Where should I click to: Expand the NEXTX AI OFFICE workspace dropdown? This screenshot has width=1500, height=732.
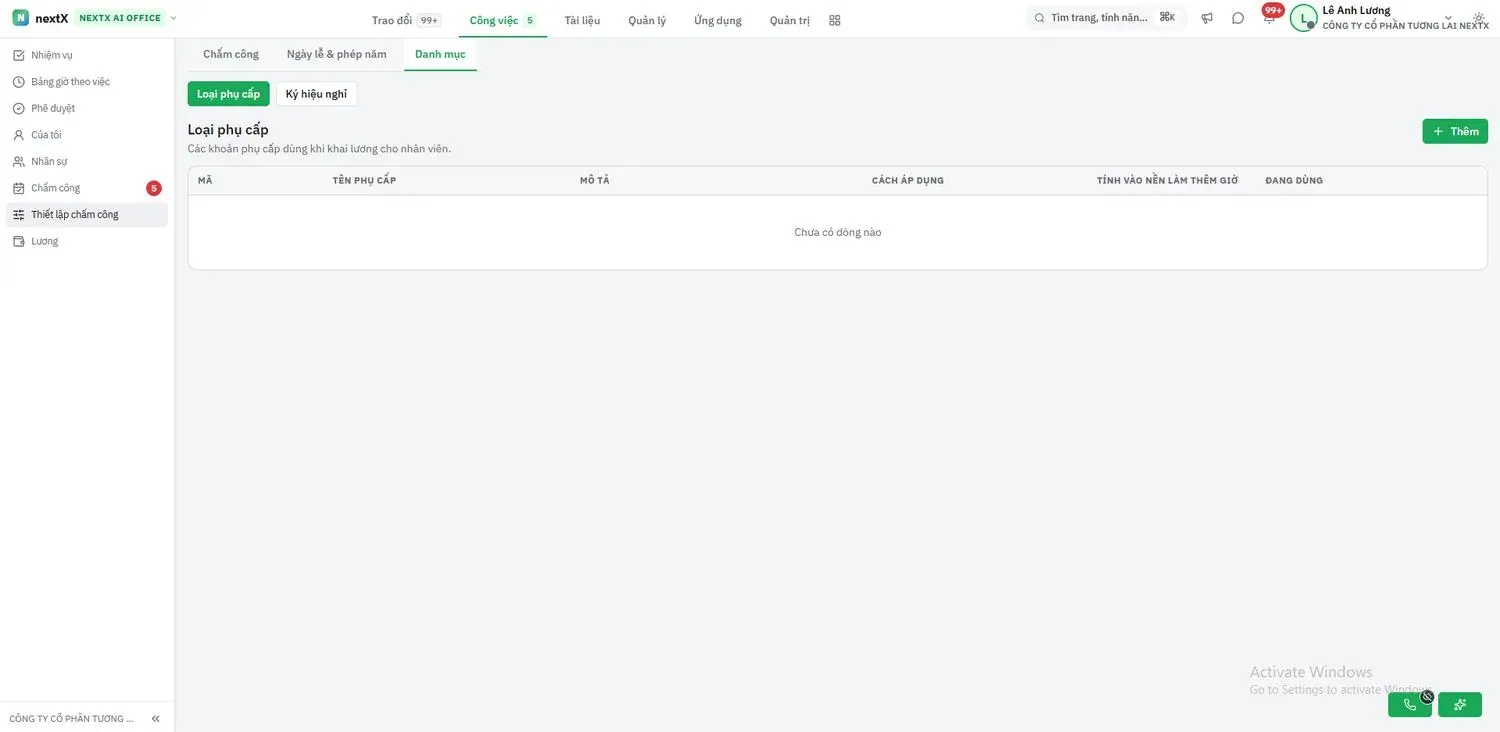click(x=173, y=18)
